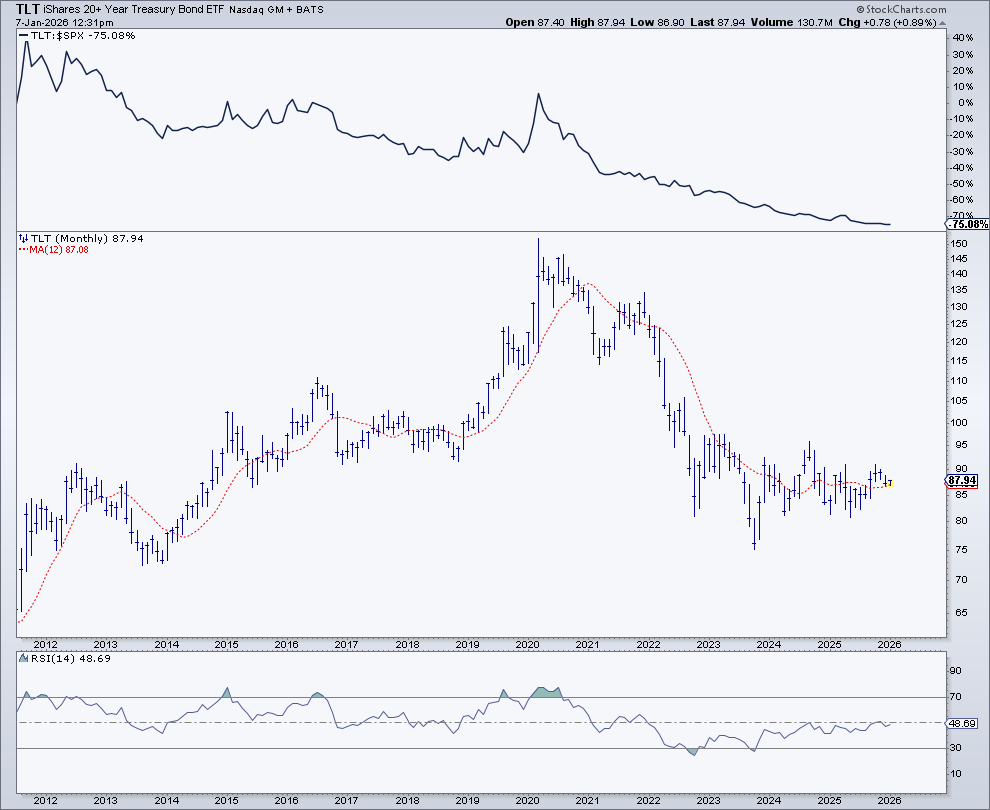Click the -20% label on the ratio axis

[962, 134]
